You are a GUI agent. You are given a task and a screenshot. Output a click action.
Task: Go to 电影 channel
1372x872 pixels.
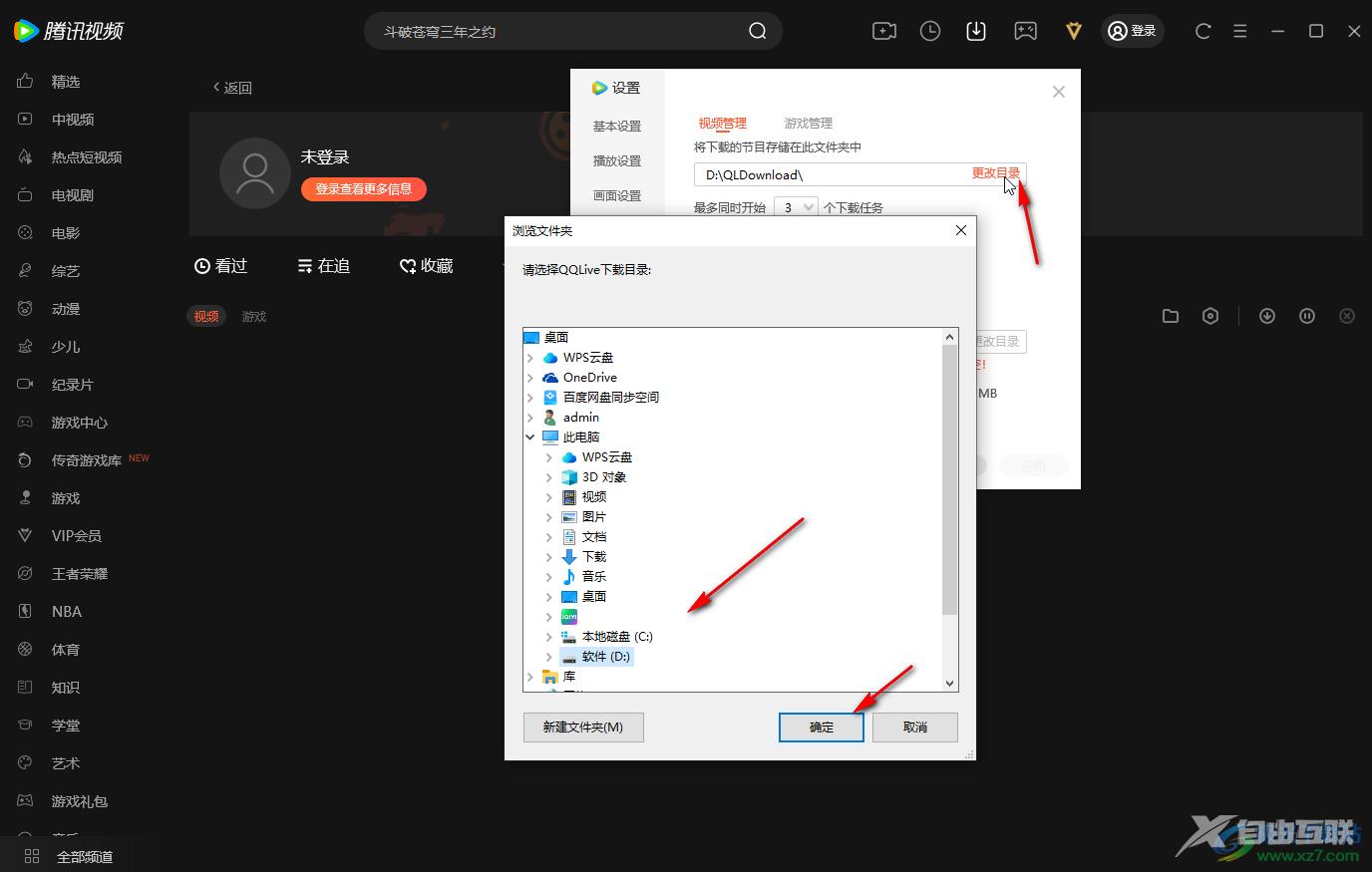(x=66, y=233)
